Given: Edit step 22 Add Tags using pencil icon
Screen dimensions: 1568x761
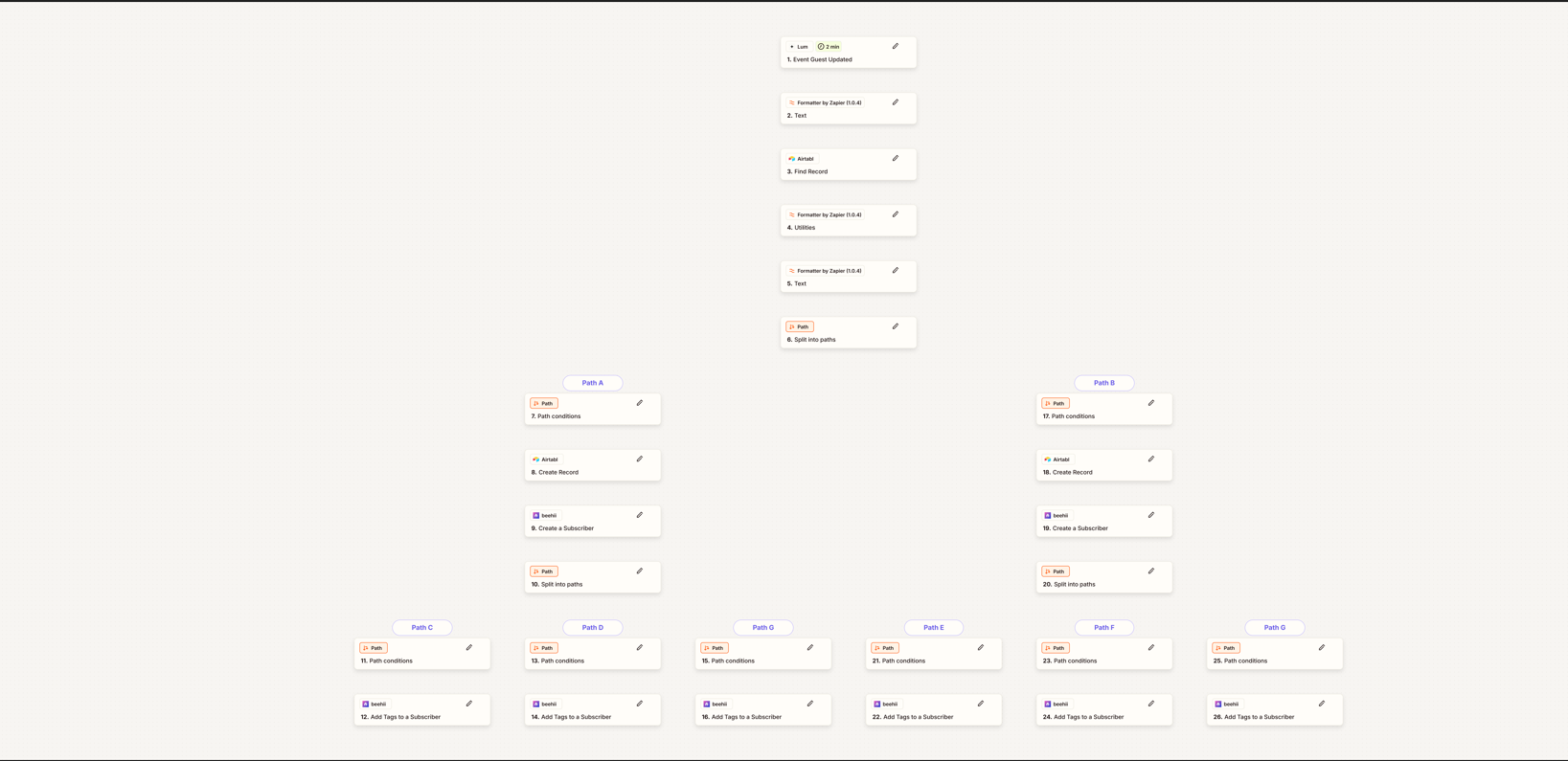Looking at the screenshot, I should (x=981, y=704).
